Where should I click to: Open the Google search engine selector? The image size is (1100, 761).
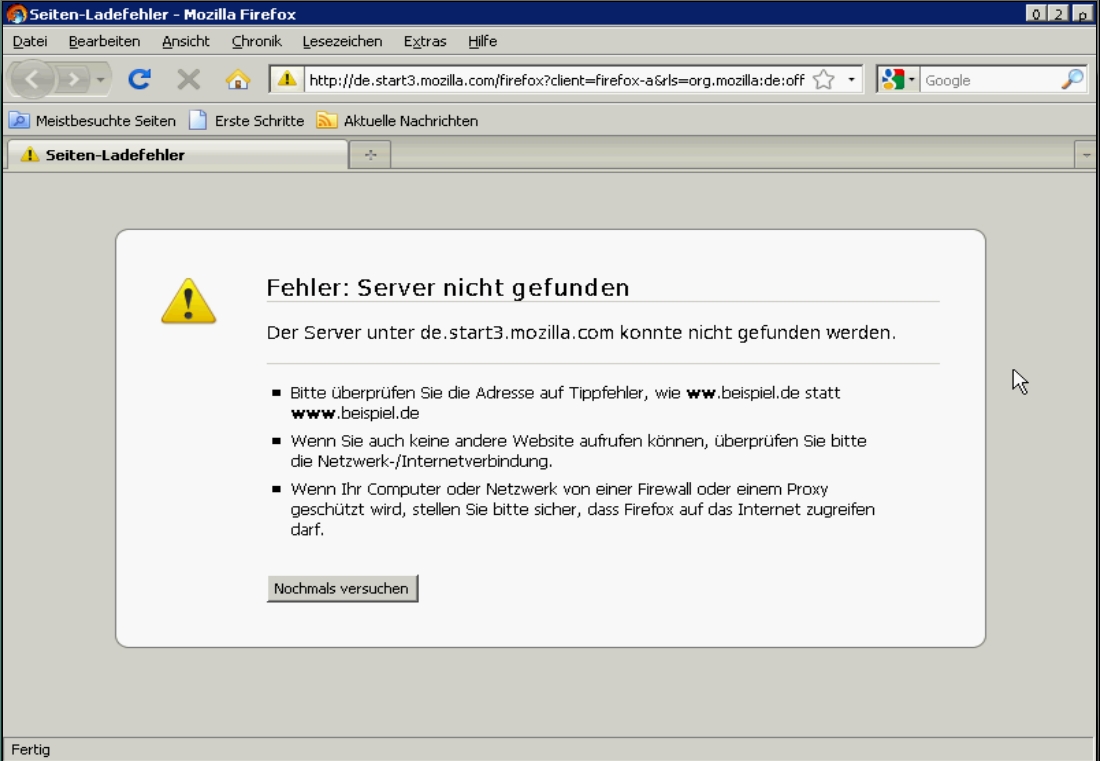pyautogui.click(x=898, y=80)
